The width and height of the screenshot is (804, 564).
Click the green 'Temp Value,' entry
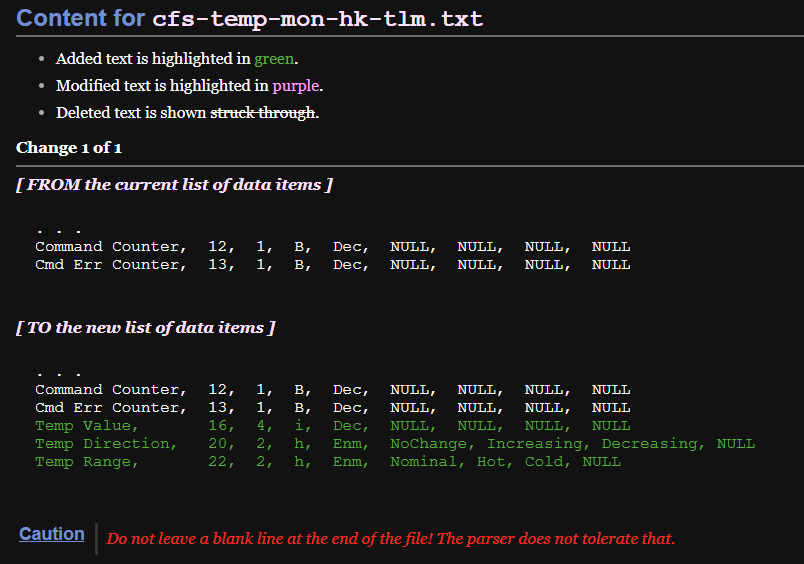pyautogui.click(x=82, y=426)
